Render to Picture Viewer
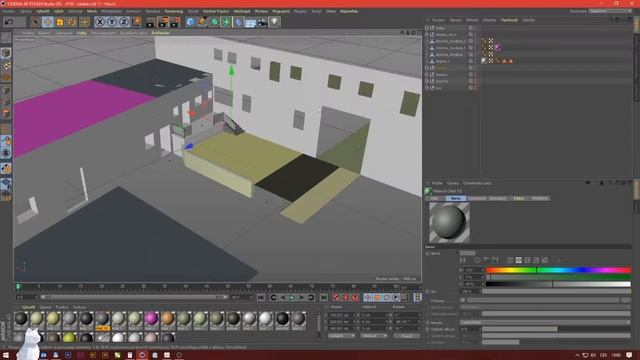 pos(163,22)
